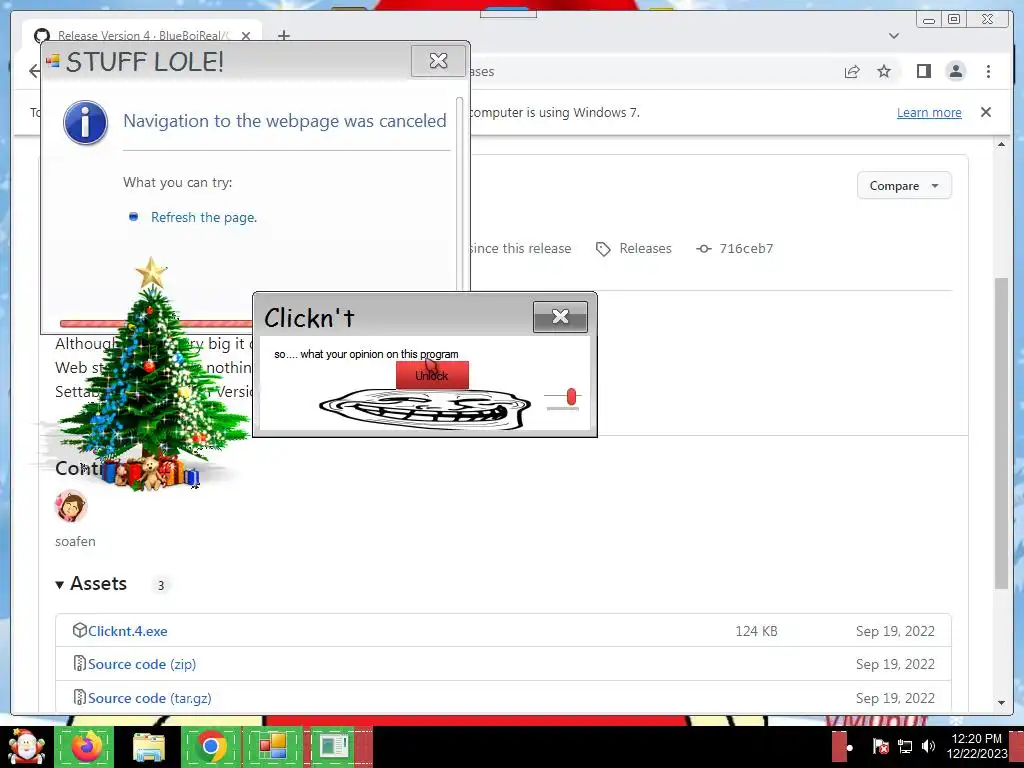Screen dimensions: 1024x768
Task: Click the network tray icon
Action: click(x=904, y=746)
